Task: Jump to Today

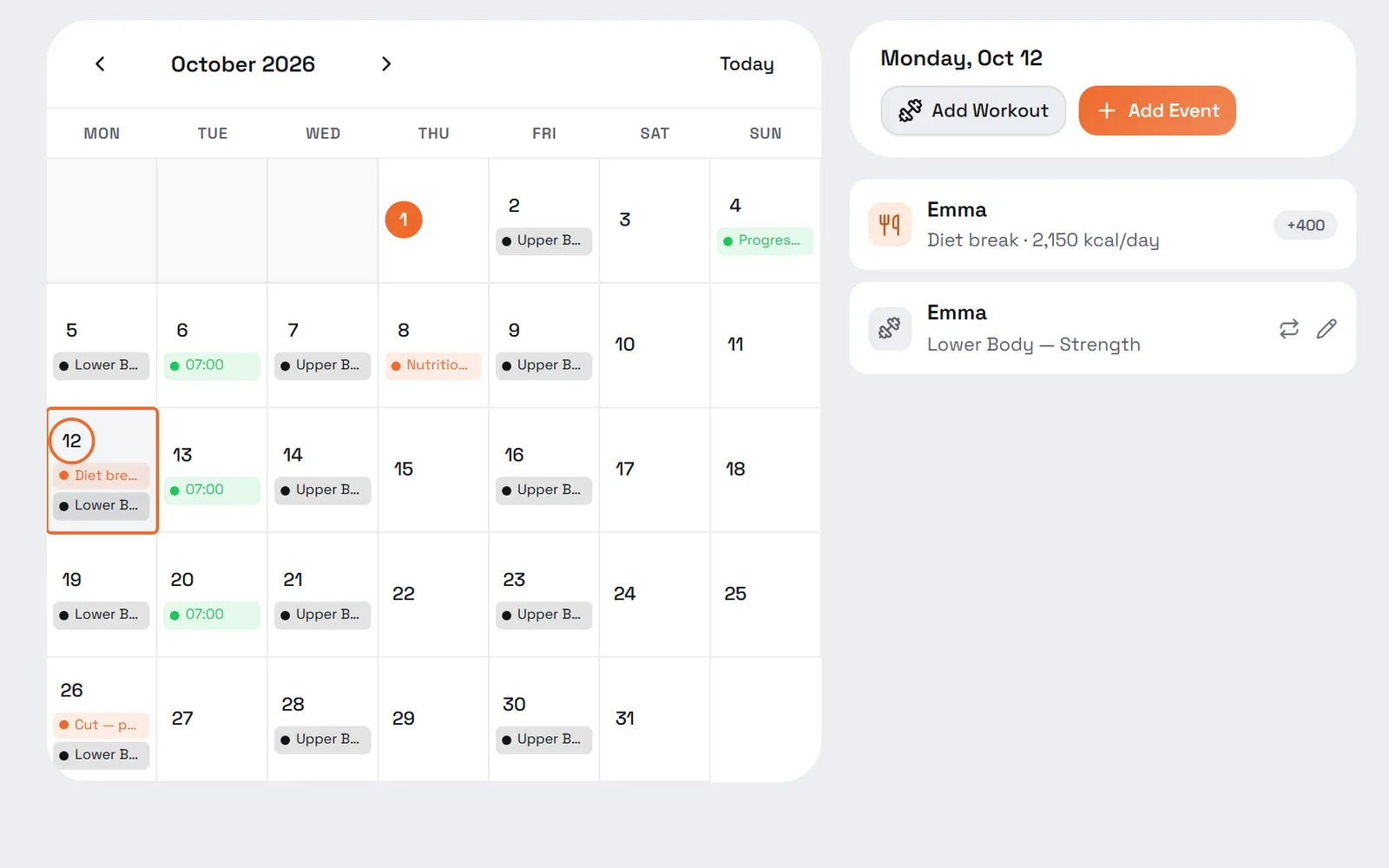Action: [747, 64]
